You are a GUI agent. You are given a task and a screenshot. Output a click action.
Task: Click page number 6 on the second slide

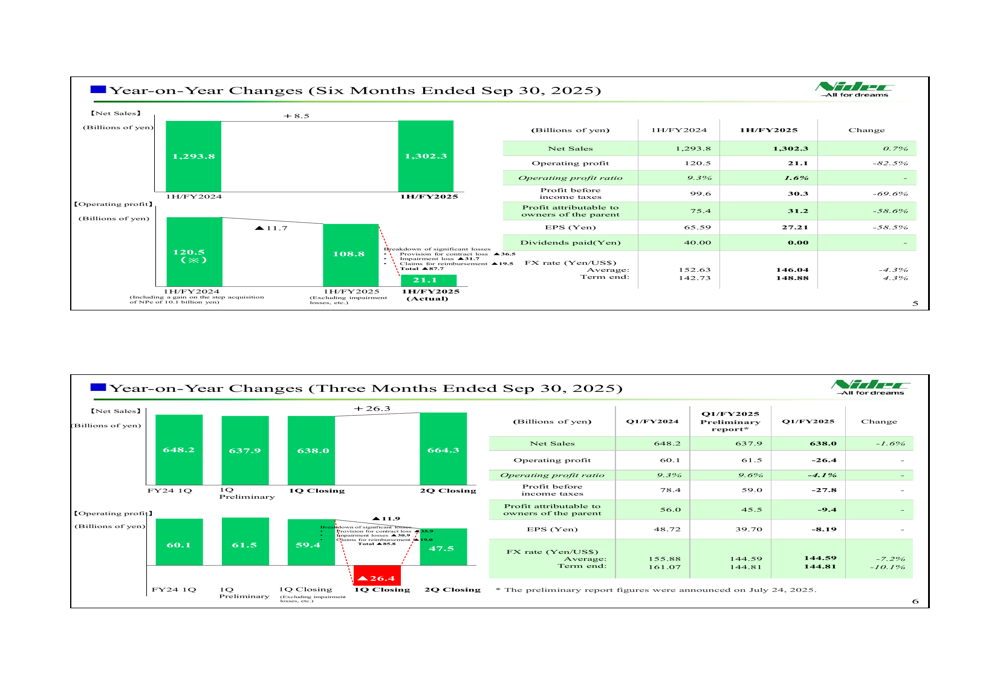tap(915, 600)
